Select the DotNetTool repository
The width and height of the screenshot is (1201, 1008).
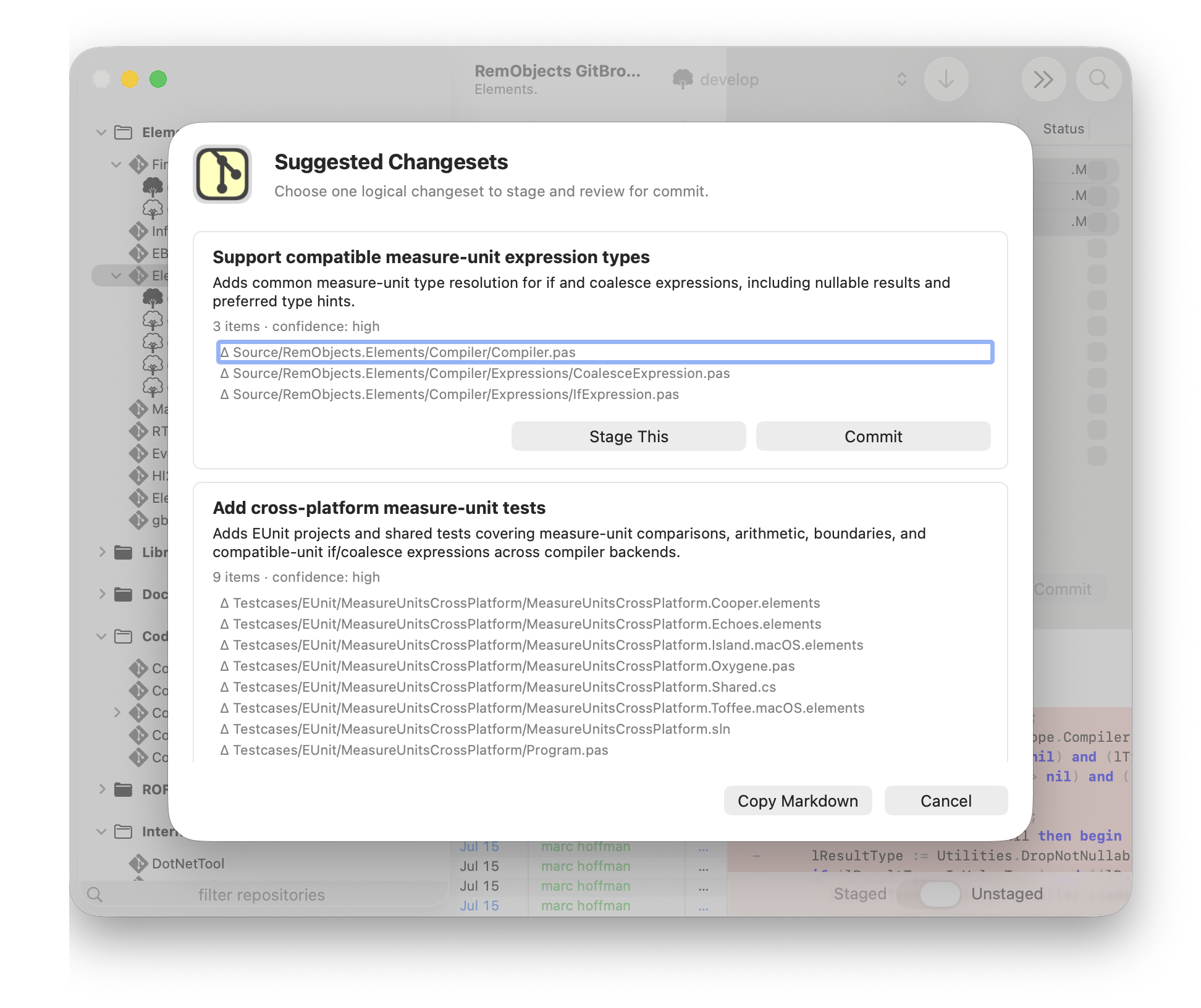pos(188,863)
